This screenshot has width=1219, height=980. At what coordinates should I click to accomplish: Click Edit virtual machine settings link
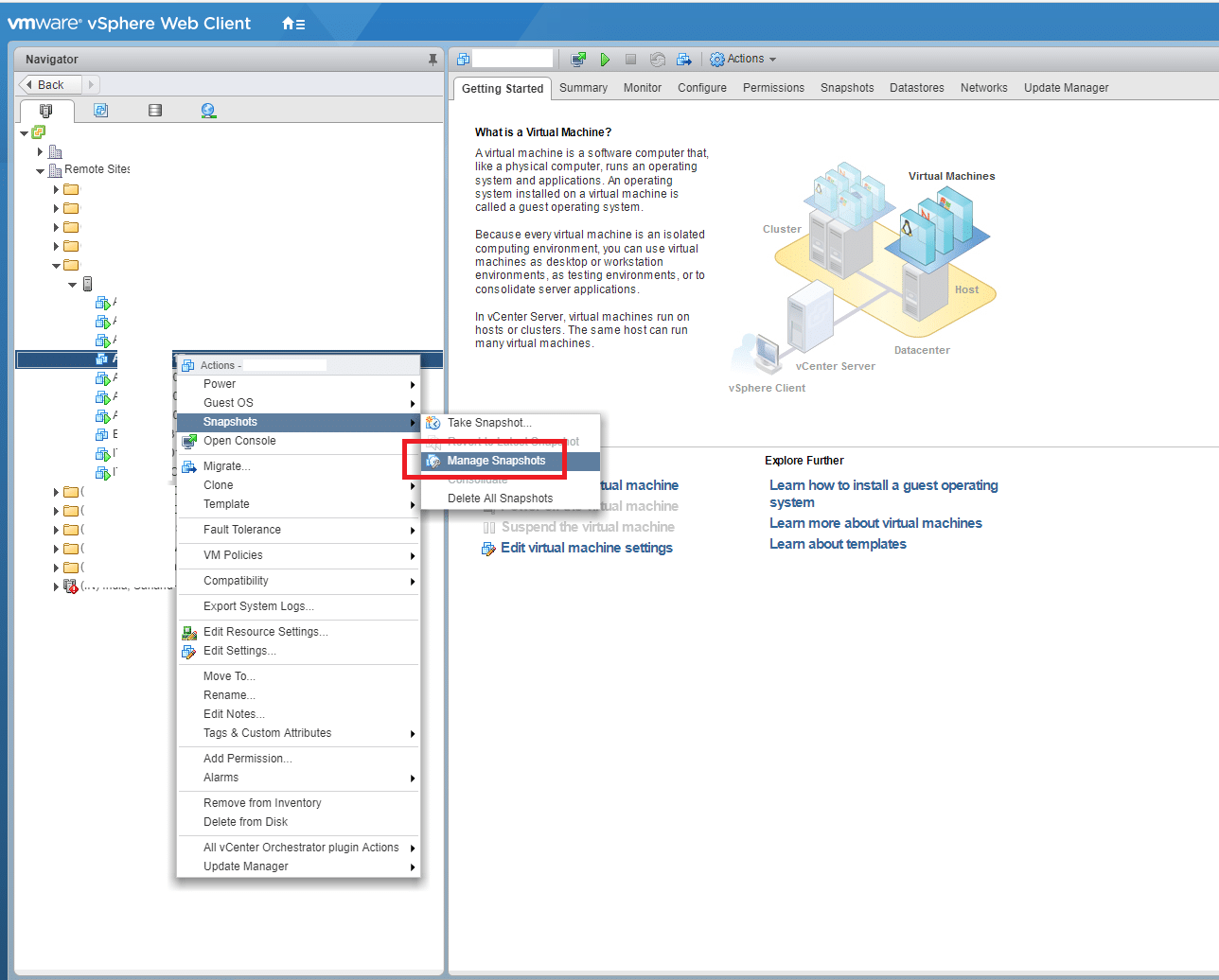pos(587,548)
